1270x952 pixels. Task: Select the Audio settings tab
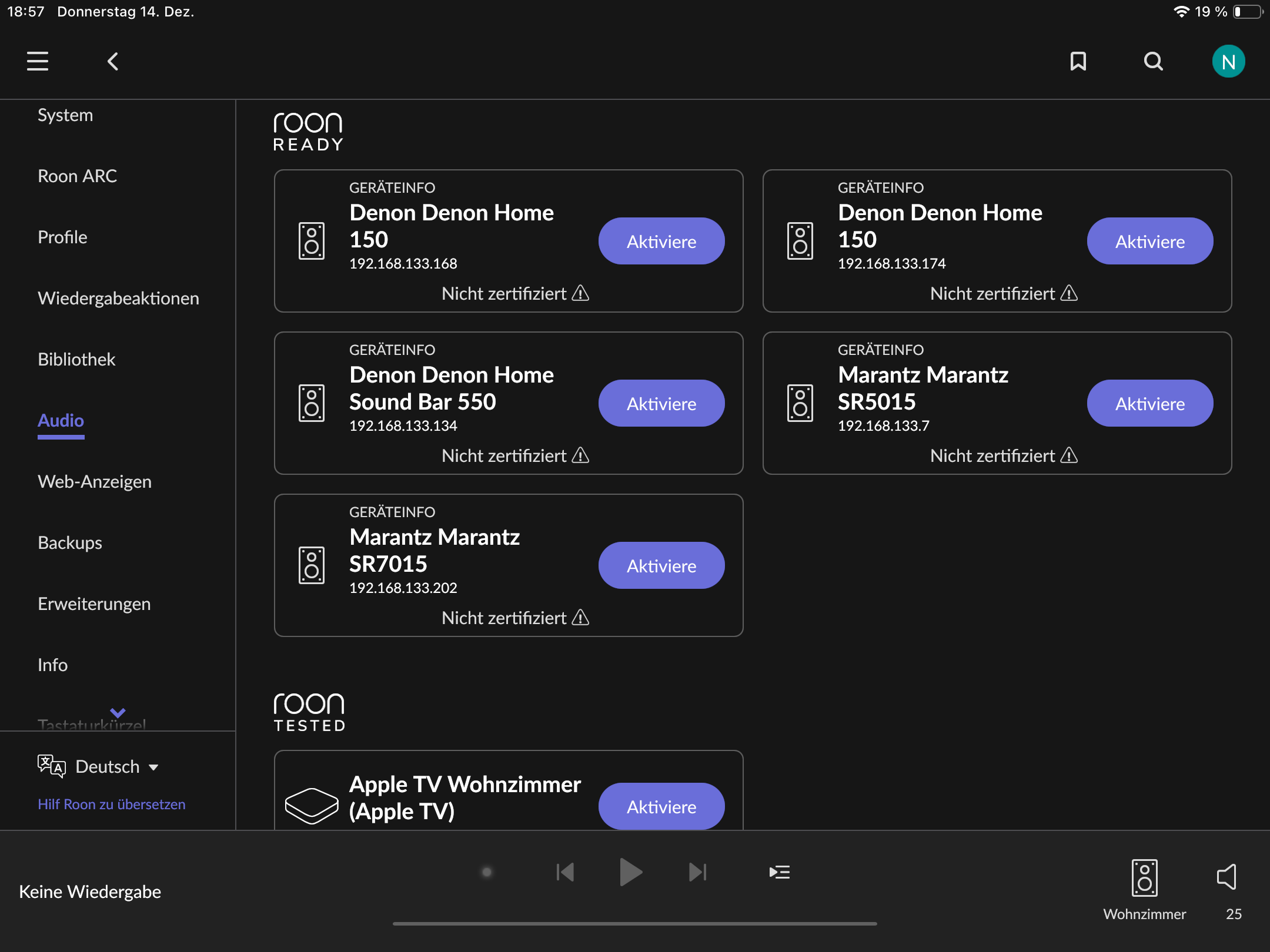61,421
